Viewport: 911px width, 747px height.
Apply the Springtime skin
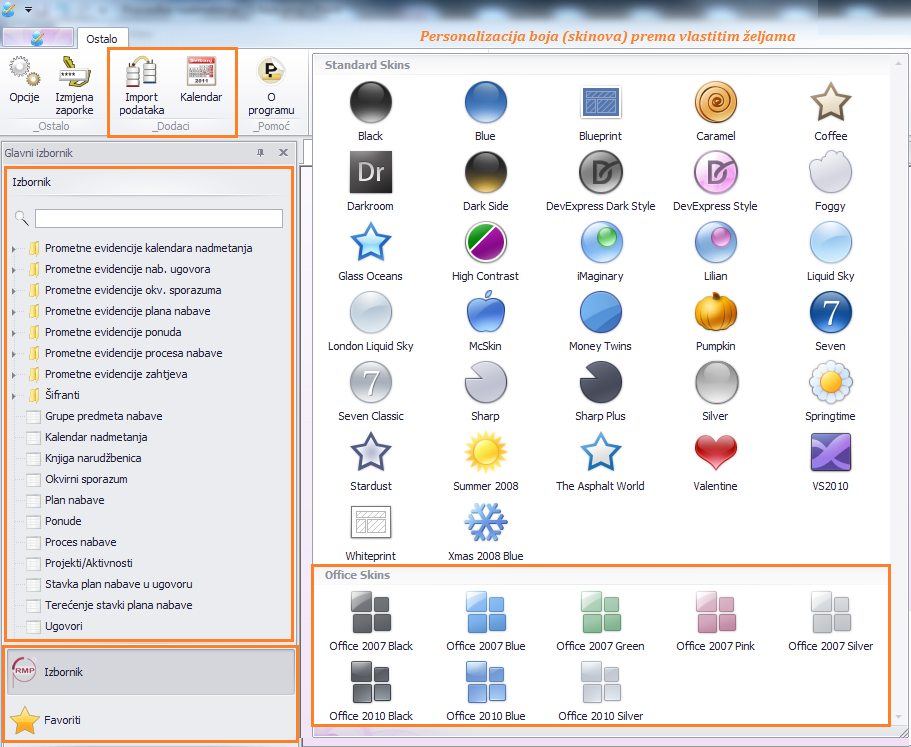click(830, 392)
